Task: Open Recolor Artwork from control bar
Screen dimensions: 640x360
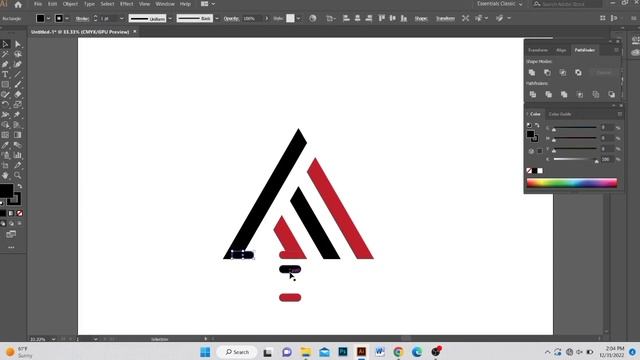Action: [x=313, y=18]
